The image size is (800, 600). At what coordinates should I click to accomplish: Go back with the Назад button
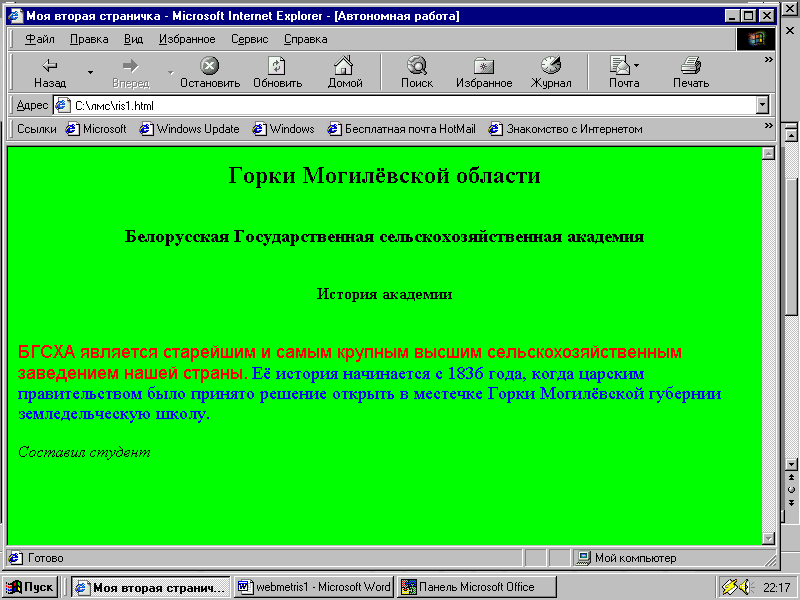[x=50, y=72]
